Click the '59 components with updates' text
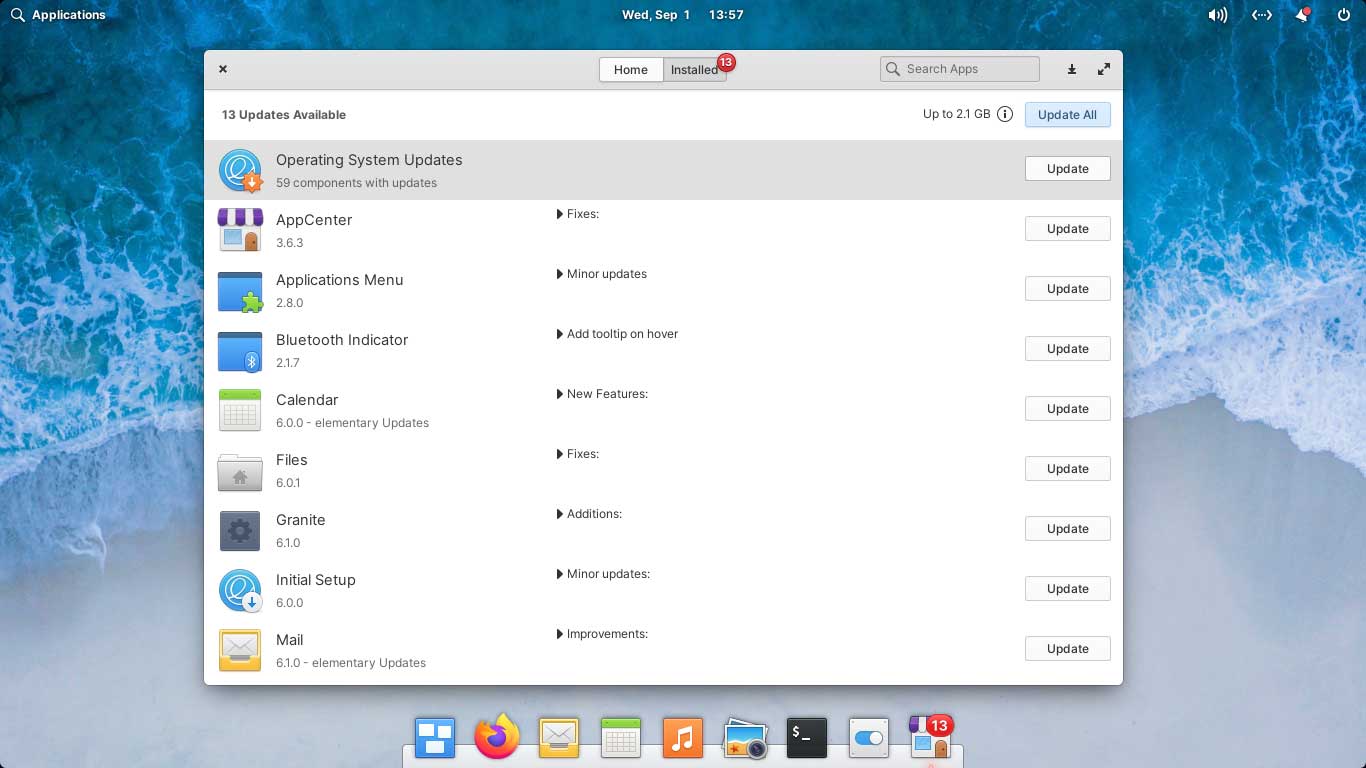Image resolution: width=1366 pixels, height=768 pixels. pos(356,183)
